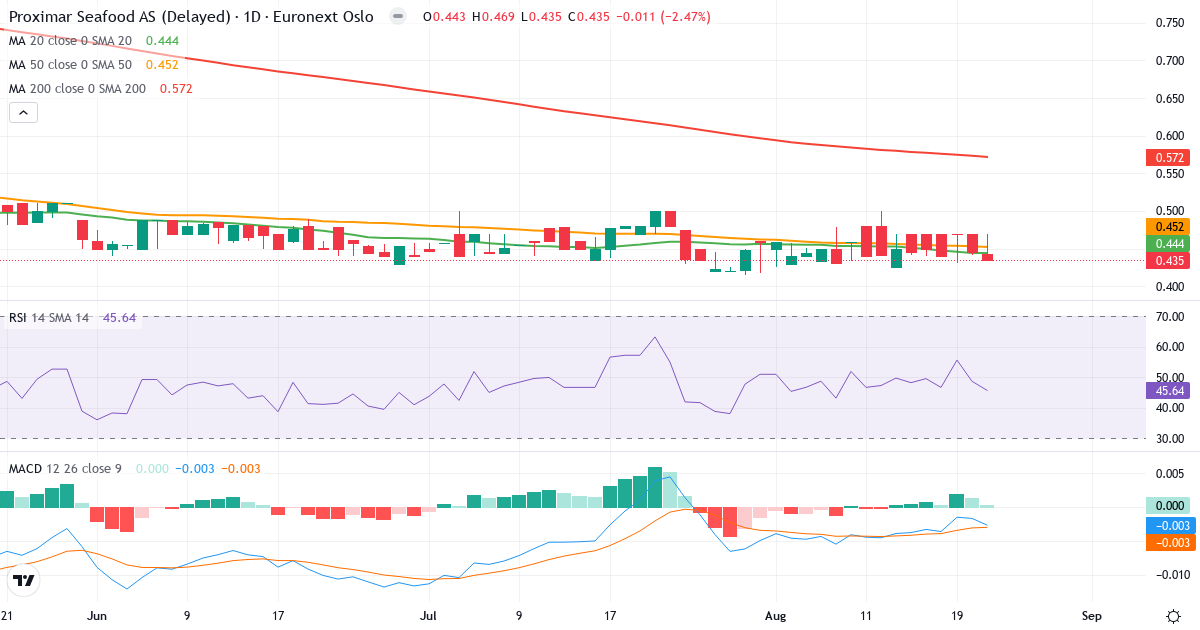Click the 0.435 current price label
This screenshot has width=1200, height=630.
pyautogui.click(x=1168, y=261)
